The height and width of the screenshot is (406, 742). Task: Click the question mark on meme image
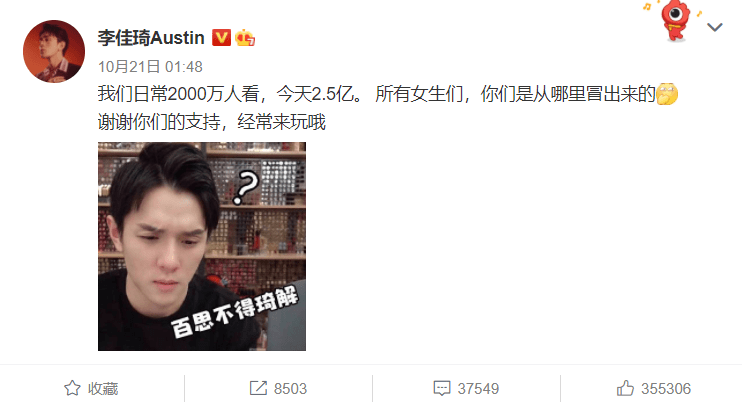(246, 187)
